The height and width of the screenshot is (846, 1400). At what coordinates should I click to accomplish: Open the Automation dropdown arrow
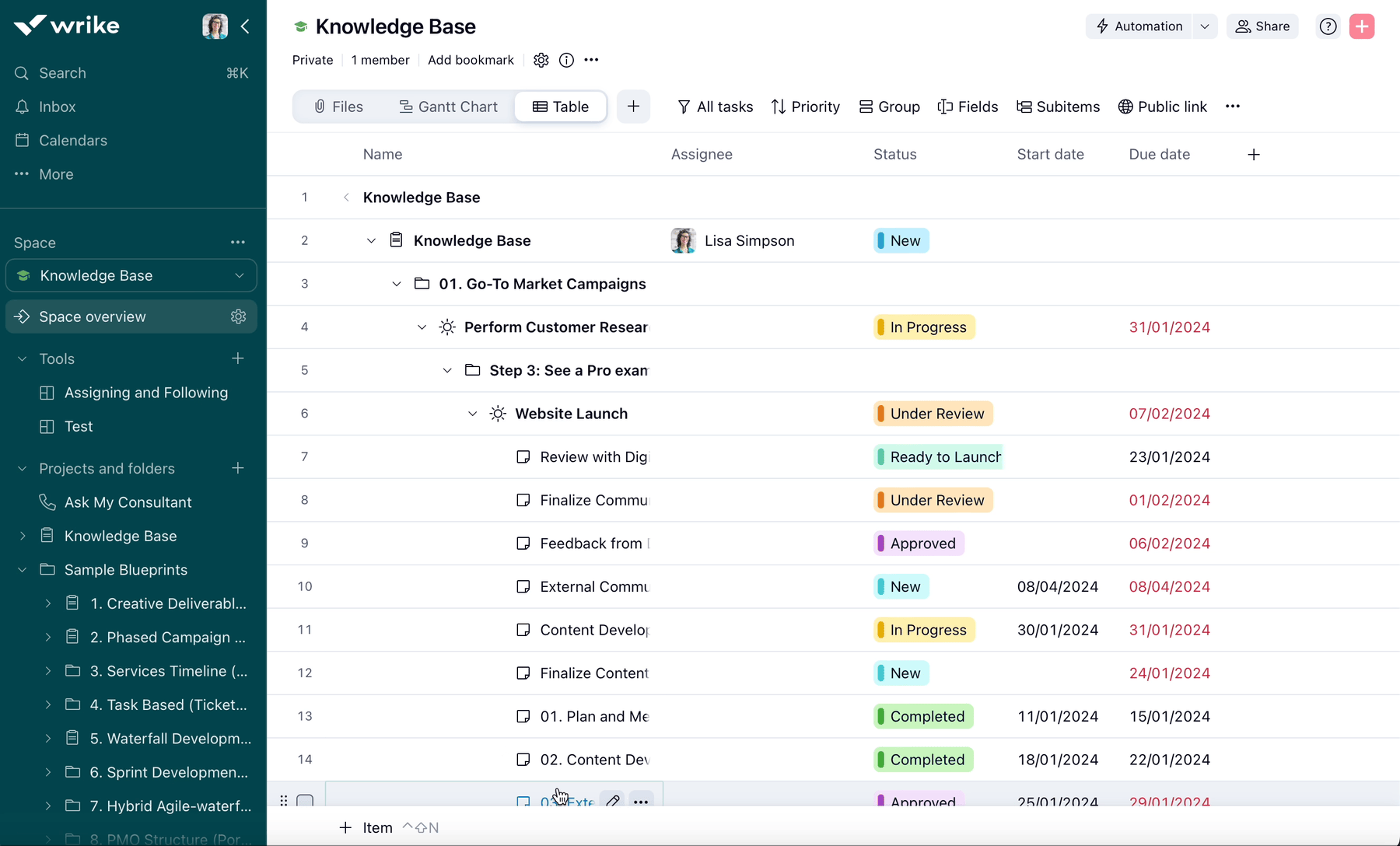(1205, 26)
